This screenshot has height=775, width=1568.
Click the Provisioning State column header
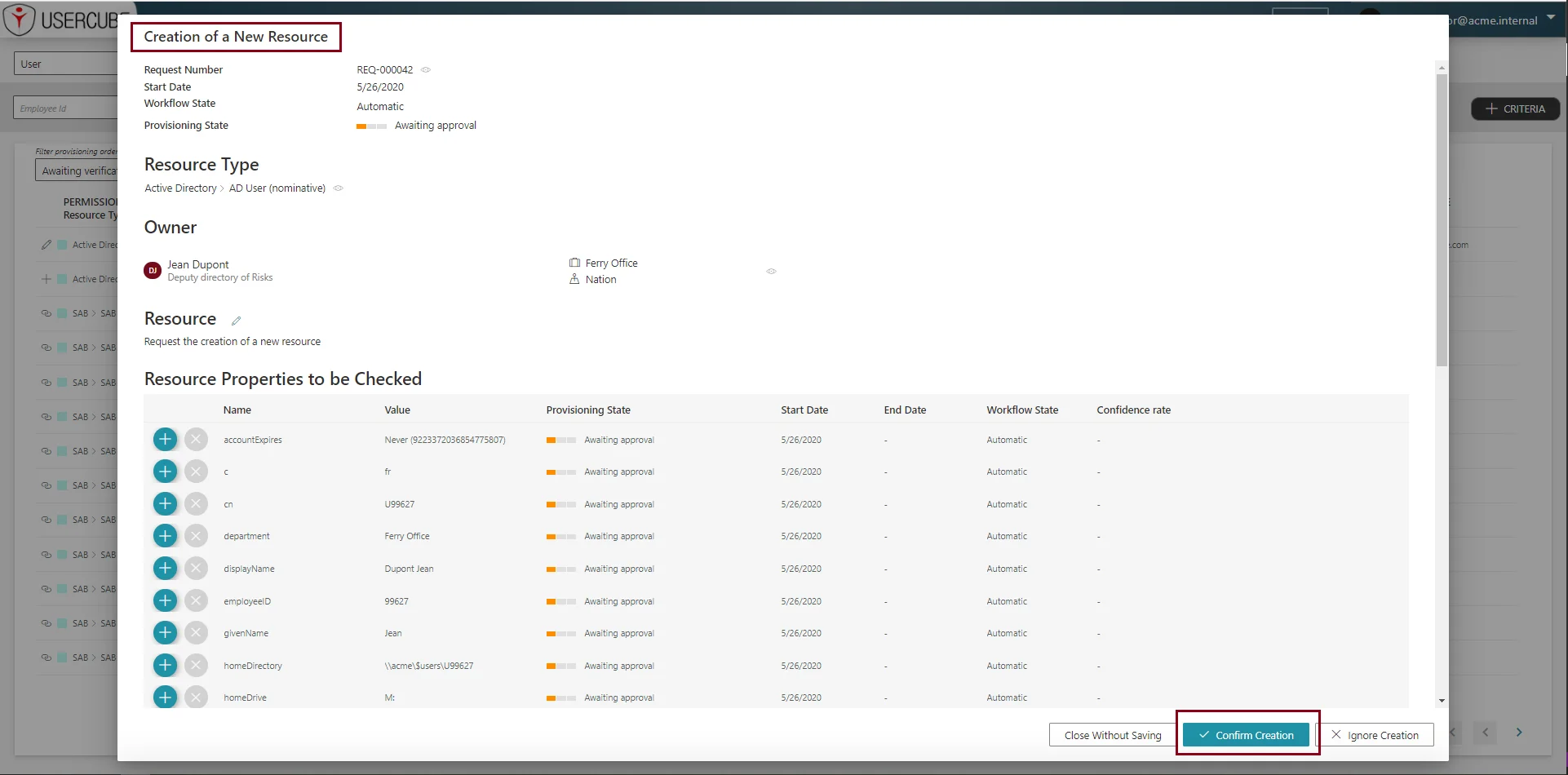click(588, 410)
